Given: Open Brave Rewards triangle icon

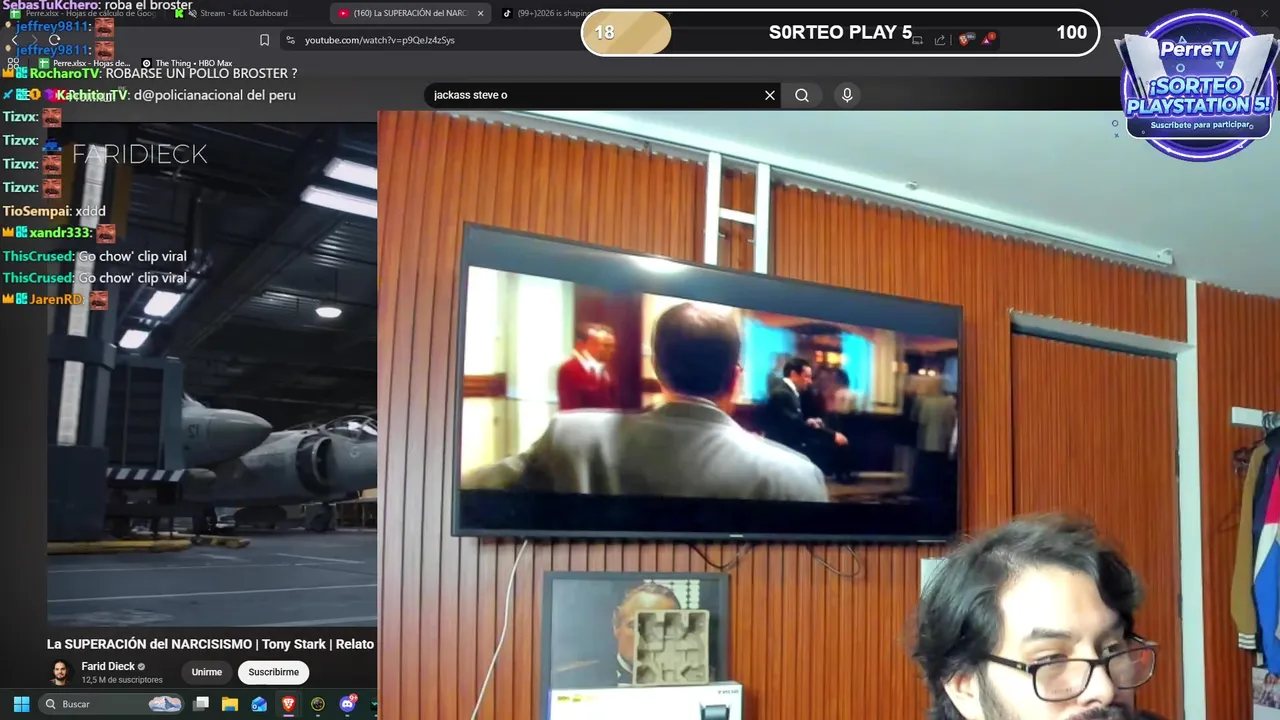Looking at the screenshot, I should [x=989, y=39].
